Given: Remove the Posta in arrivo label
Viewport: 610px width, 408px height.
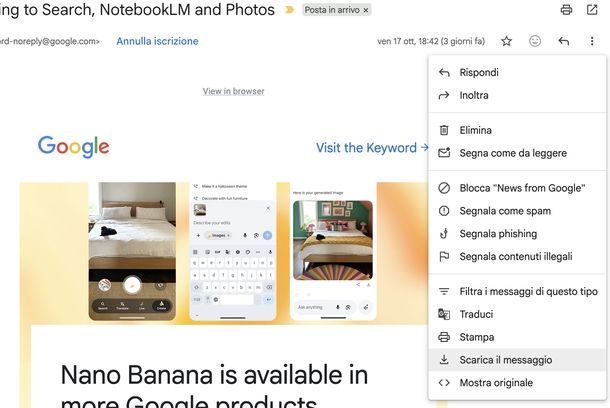Looking at the screenshot, I should [366, 11].
